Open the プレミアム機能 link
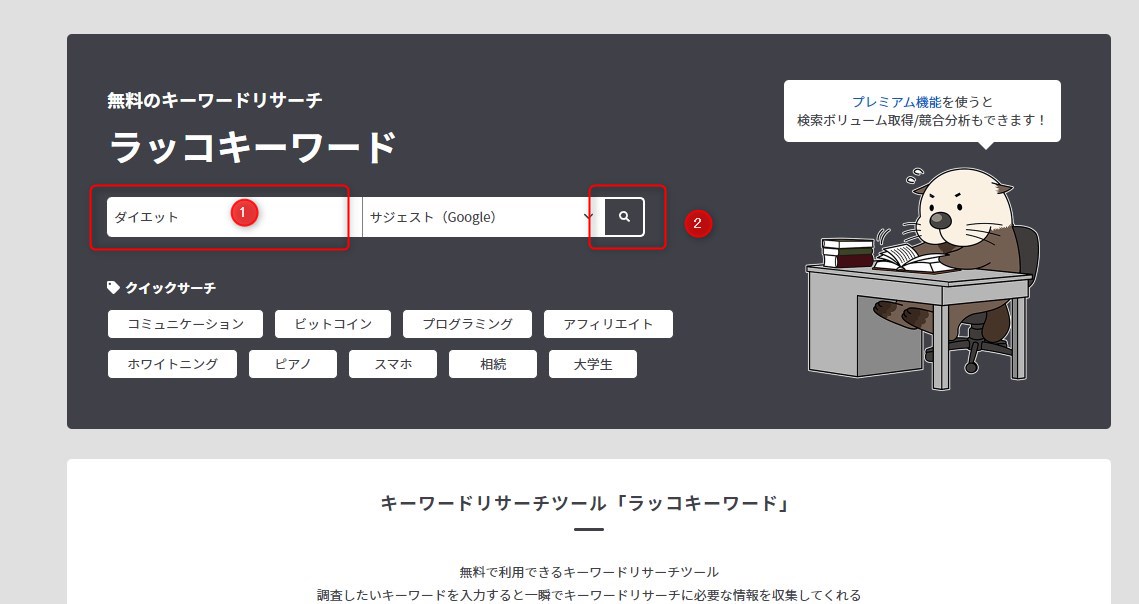Viewport: 1139px width, 604px height. click(896, 102)
